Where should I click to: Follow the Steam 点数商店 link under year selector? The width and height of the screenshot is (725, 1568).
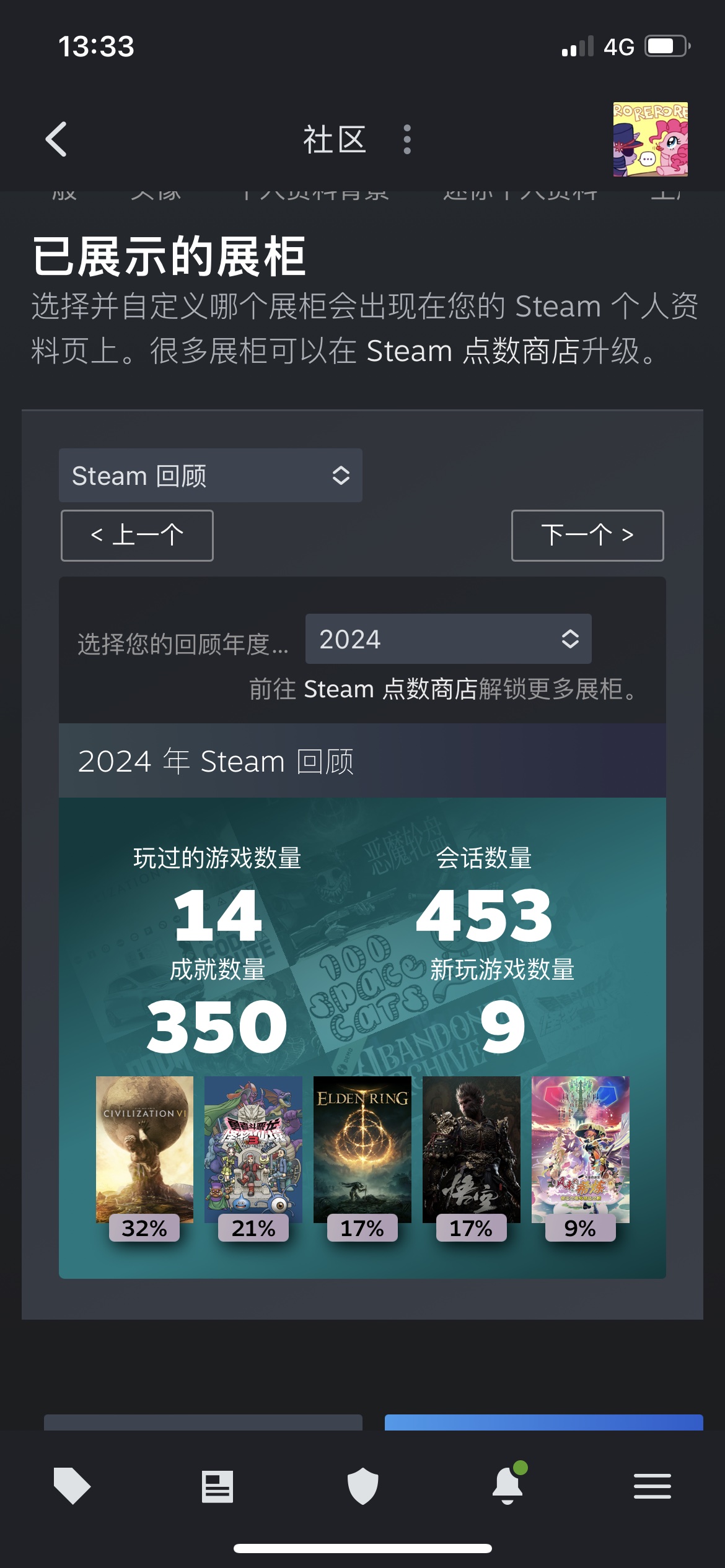[x=391, y=689]
